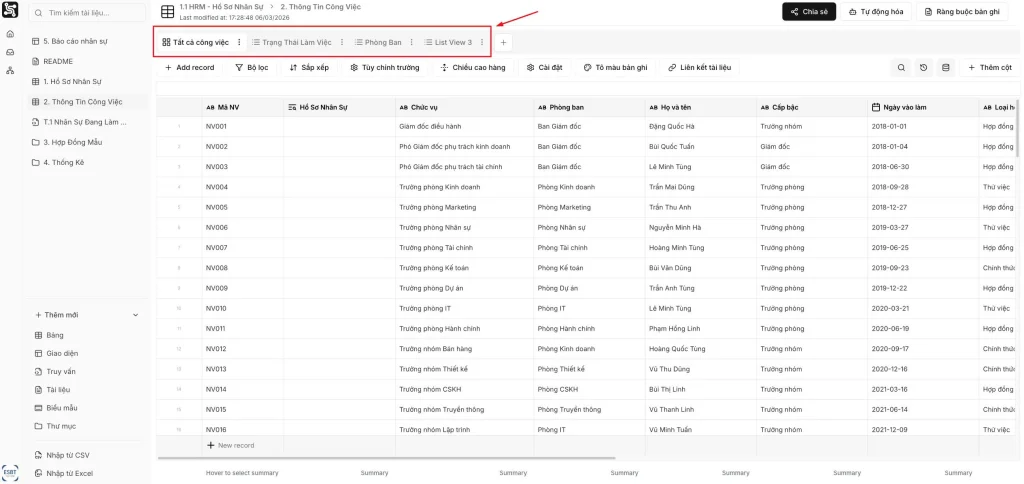Click the Chức vụ column header
The height and width of the screenshot is (484, 1024).
464,107
